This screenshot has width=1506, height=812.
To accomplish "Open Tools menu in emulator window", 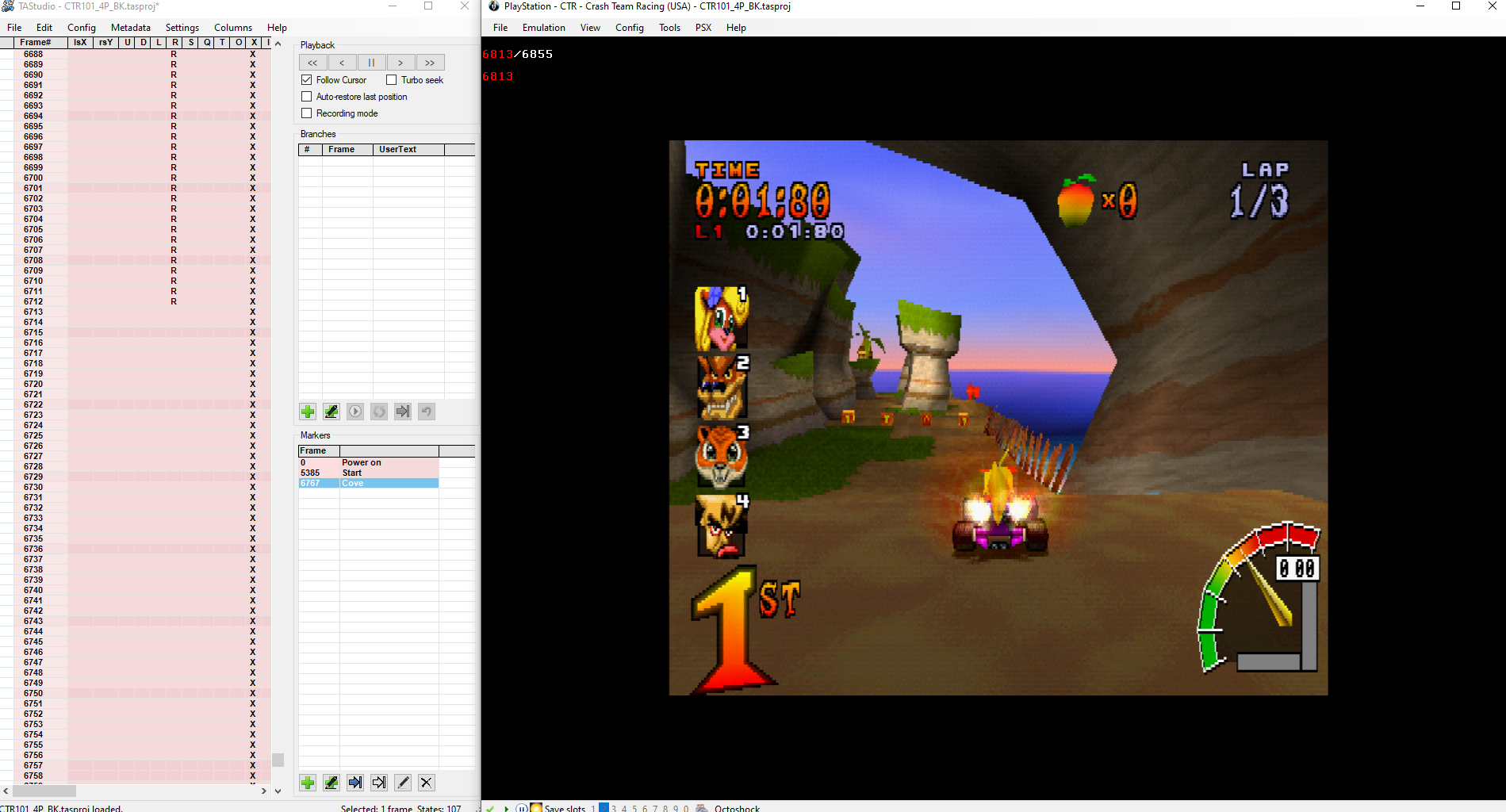I will click(669, 28).
